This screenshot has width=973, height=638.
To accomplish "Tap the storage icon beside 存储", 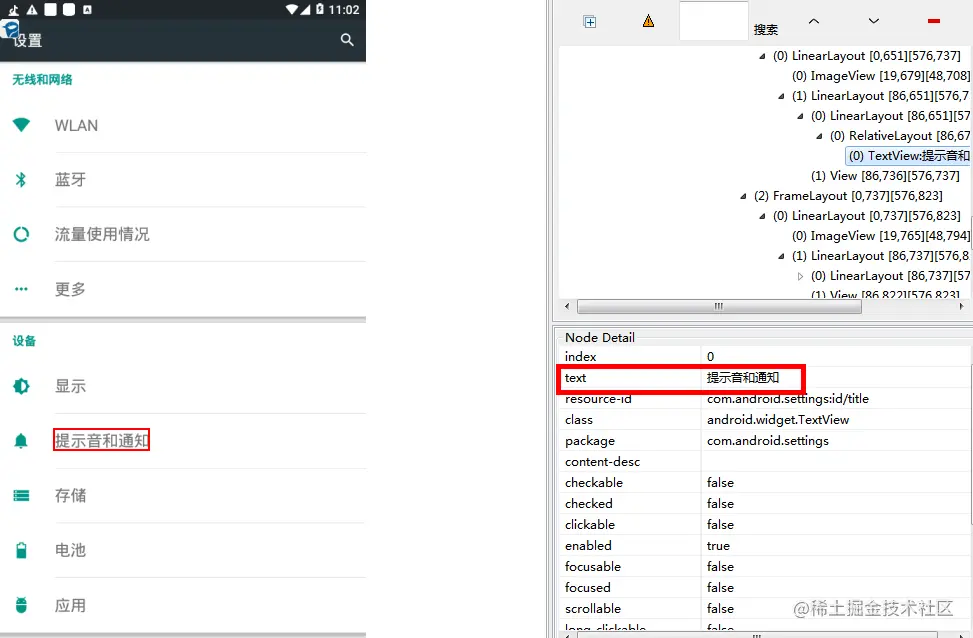I will click(x=21, y=495).
